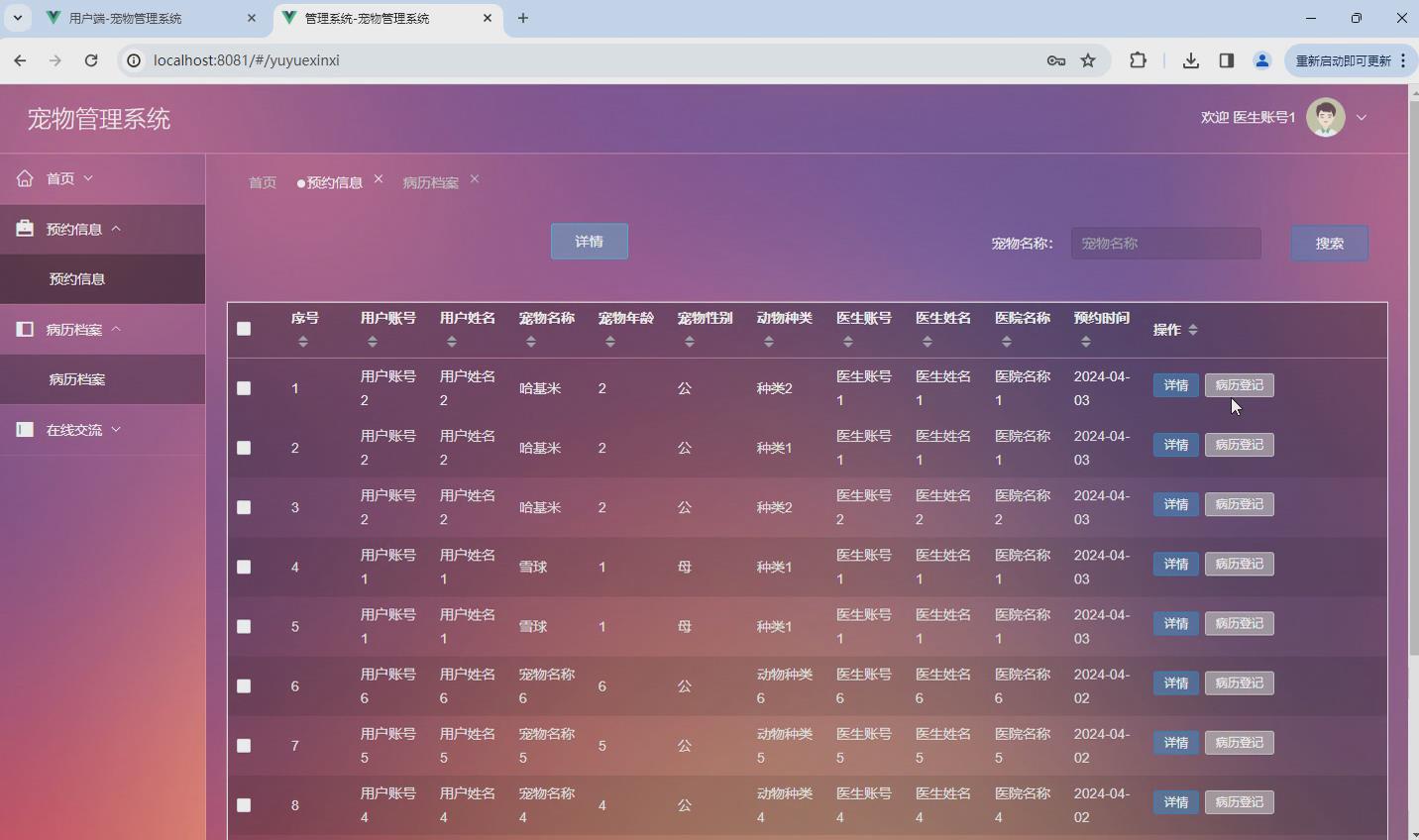1419x840 pixels.
Task: Open the doctor avatar picture top right
Action: pos(1326,117)
